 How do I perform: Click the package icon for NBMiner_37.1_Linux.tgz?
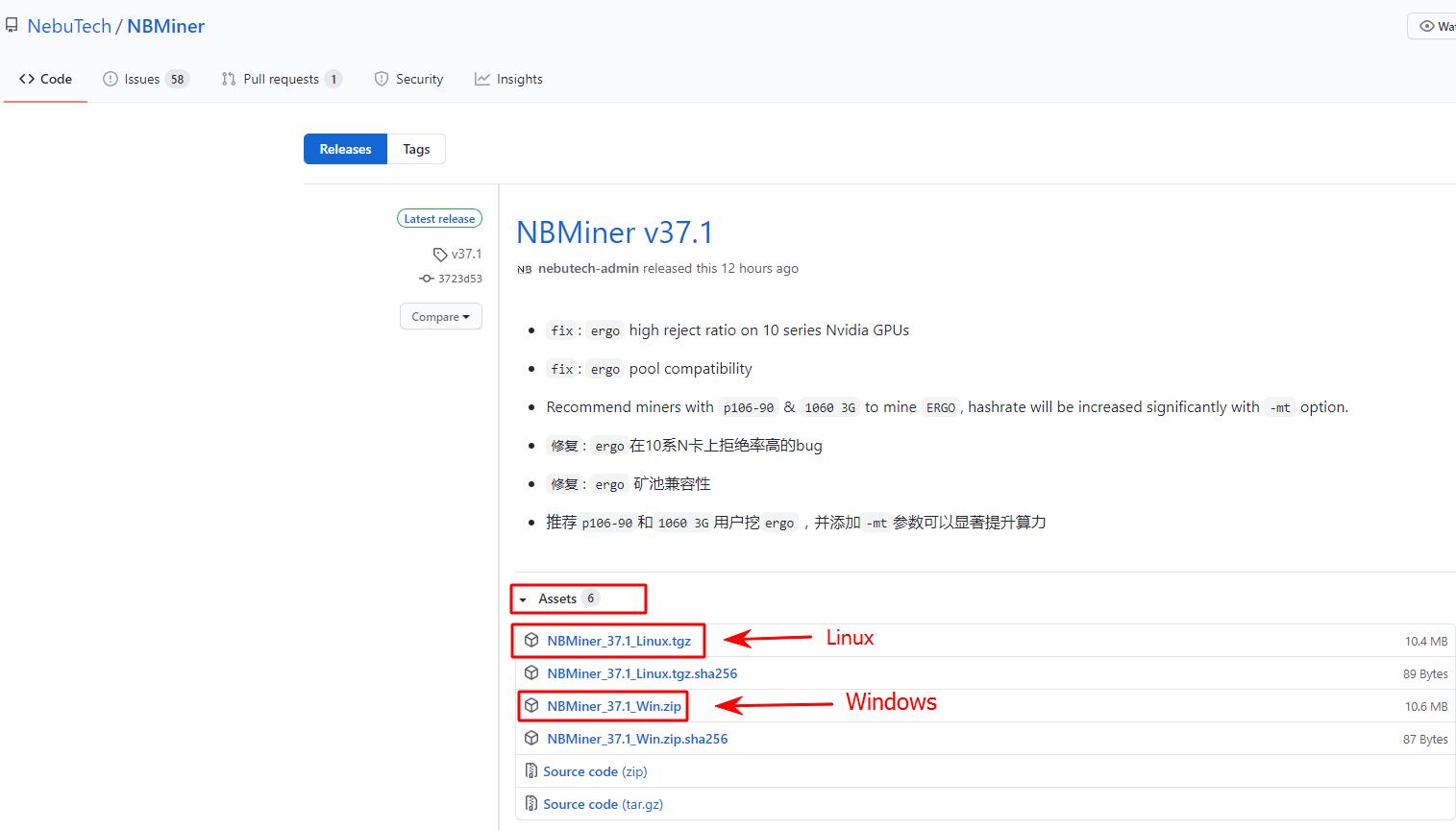pos(531,640)
